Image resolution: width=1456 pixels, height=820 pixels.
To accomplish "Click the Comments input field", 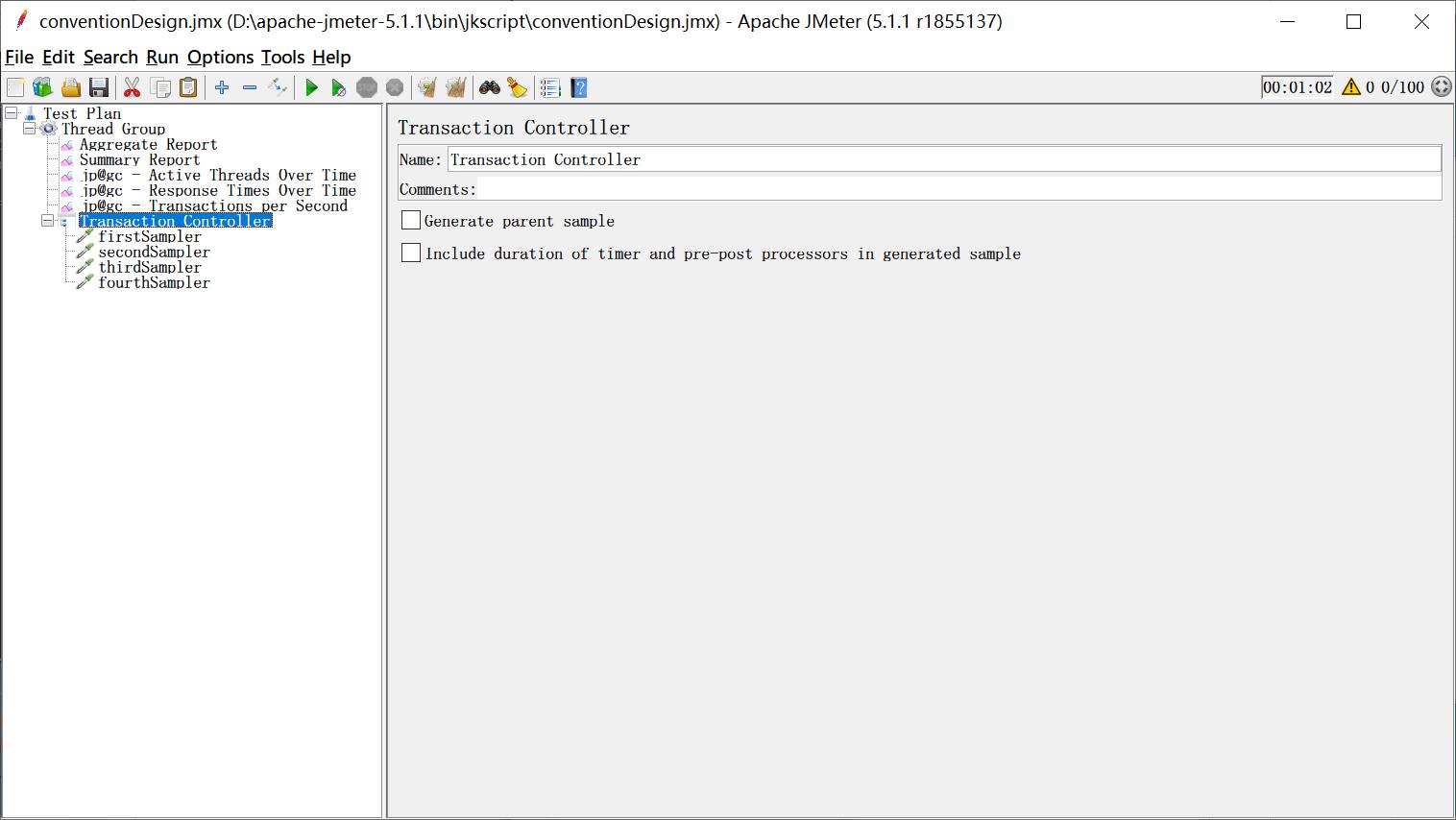I will (958, 189).
